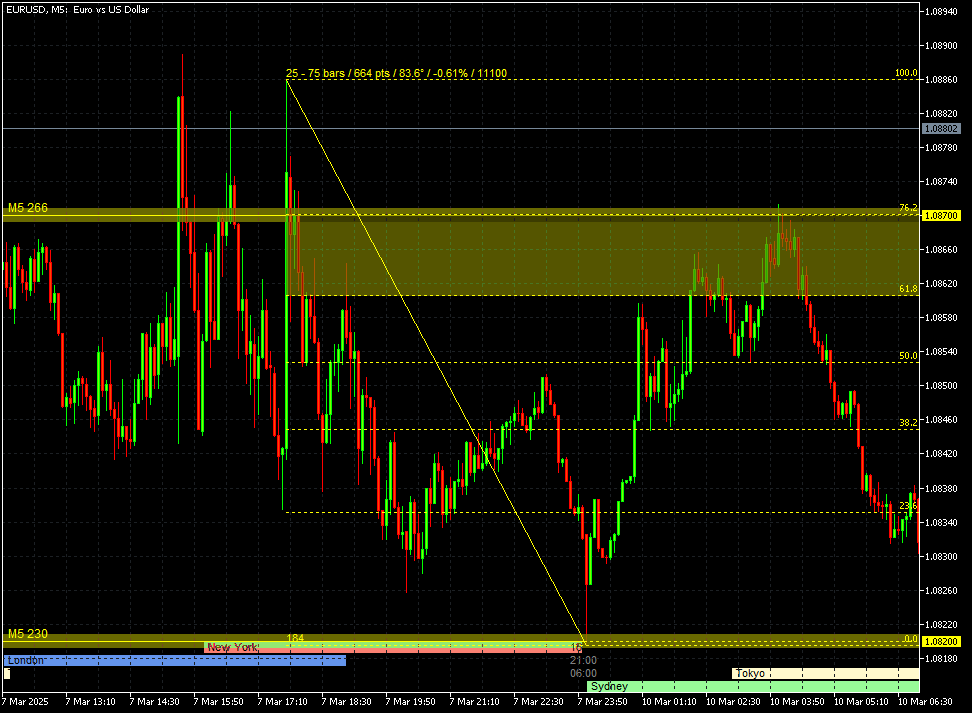
Task: Select the 61.8 Fibonacci level label
Action: pyautogui.click(x=908, y=289)
